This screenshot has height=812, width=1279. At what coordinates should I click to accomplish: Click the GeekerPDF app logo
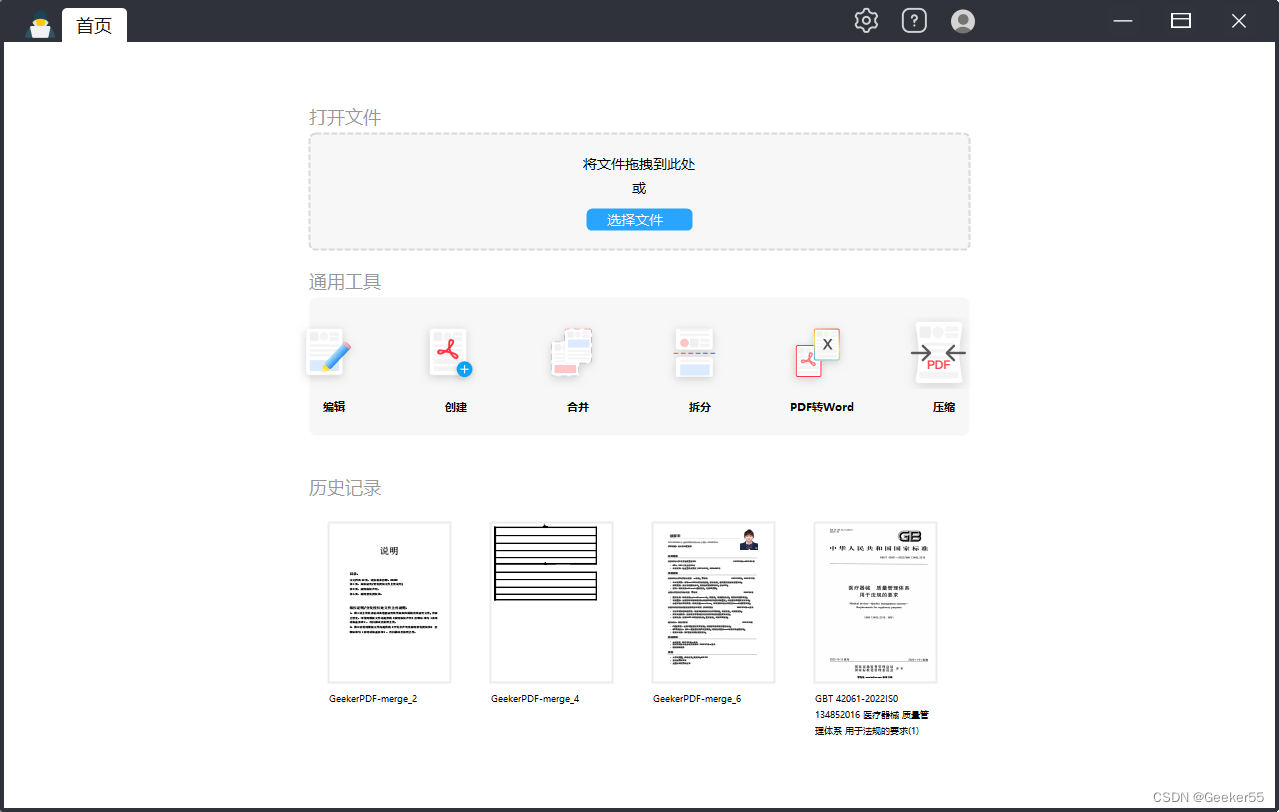pyautogui.click(x=40, y=24)
